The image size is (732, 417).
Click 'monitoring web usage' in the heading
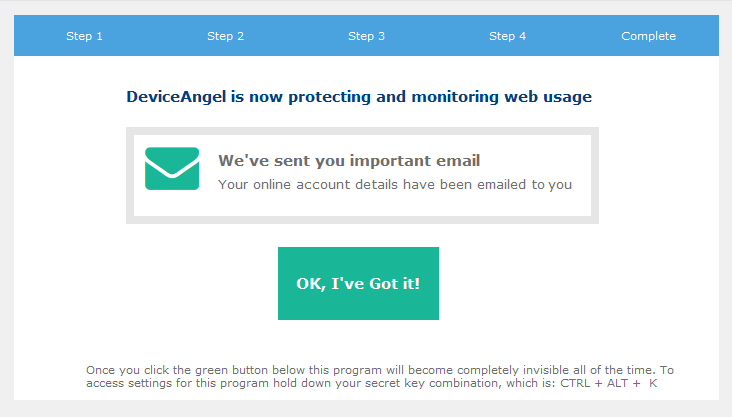[x=501, y=97]
